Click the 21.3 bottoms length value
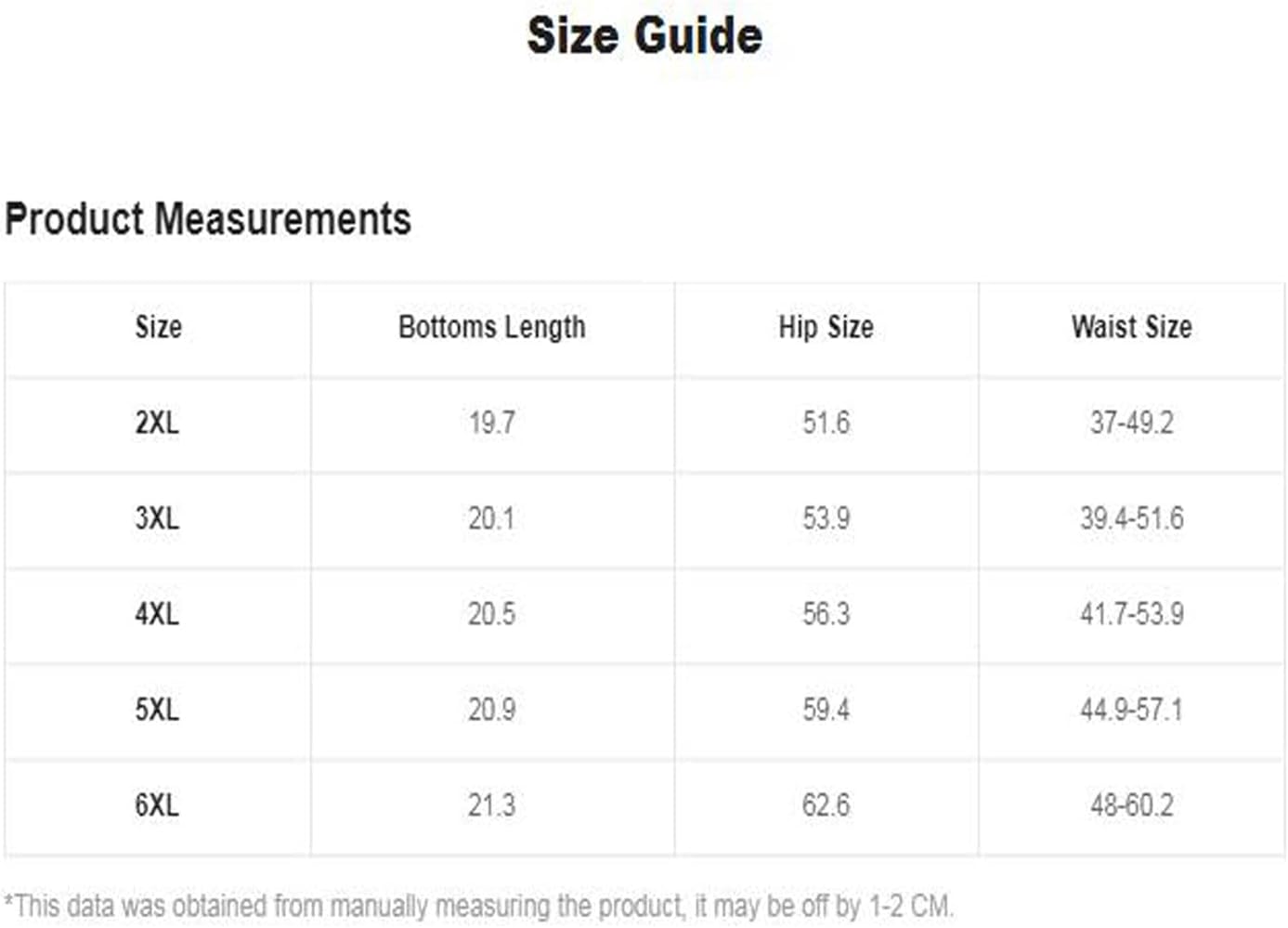This screenshot has width=1288, height=928. [491, 804]
